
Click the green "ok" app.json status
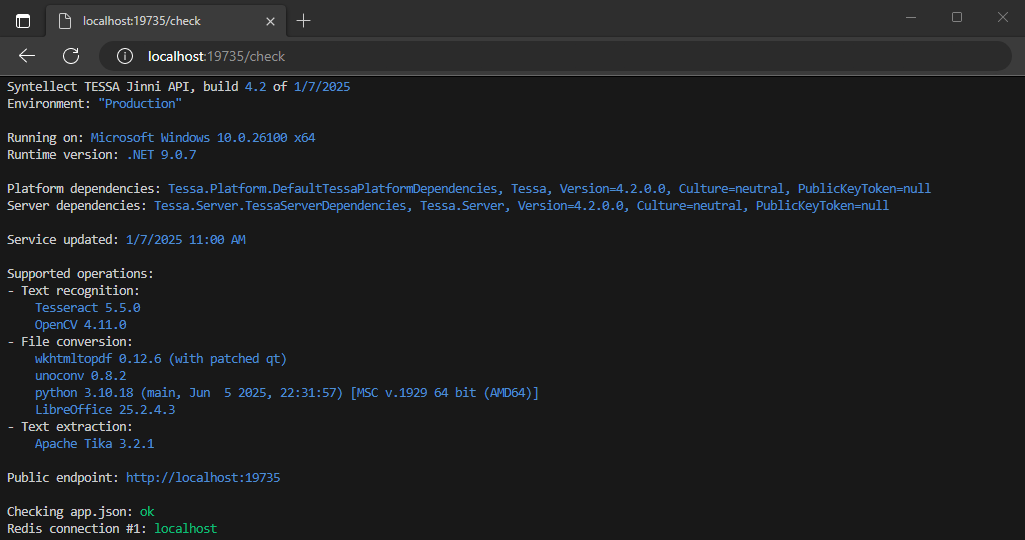(147, 512)
